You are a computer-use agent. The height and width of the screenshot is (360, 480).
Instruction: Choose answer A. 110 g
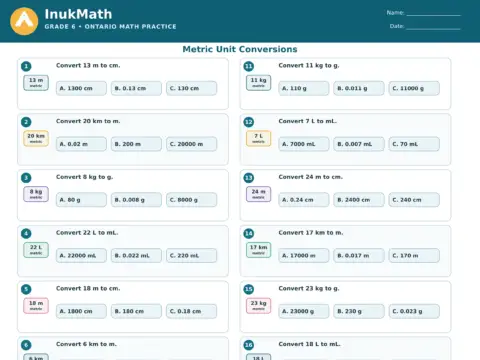coord(304,88)
